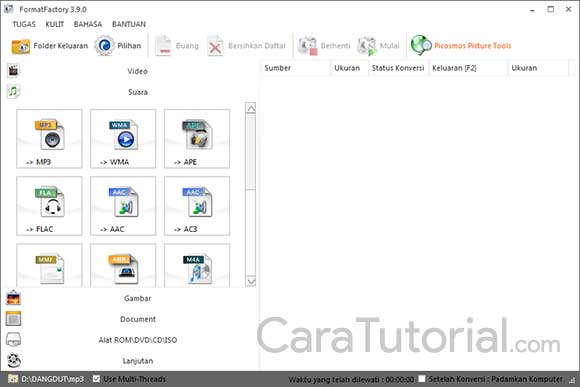The image size is (580, 387).
Task: Open the KULIT skin menu
Action: click(55, 24)
